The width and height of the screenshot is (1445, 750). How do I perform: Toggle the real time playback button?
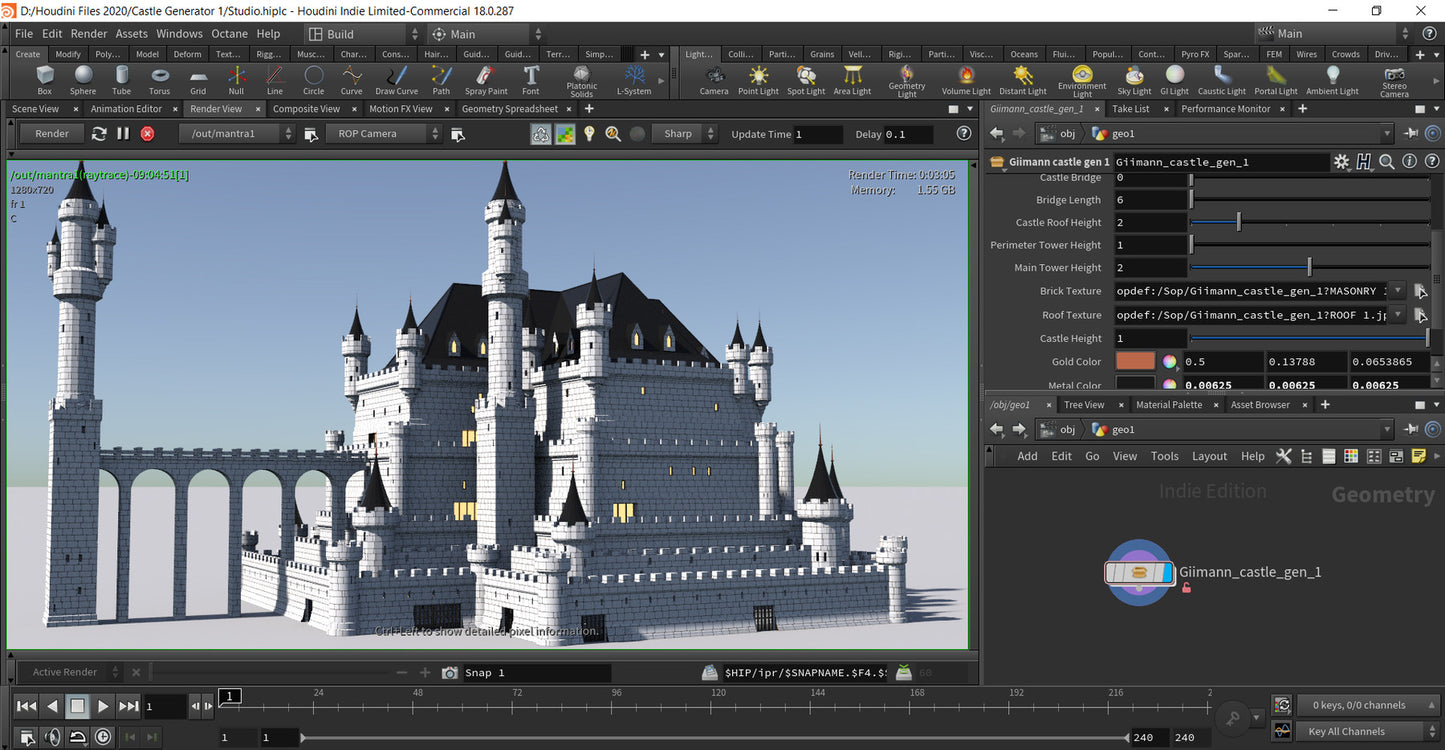point(103,737)
